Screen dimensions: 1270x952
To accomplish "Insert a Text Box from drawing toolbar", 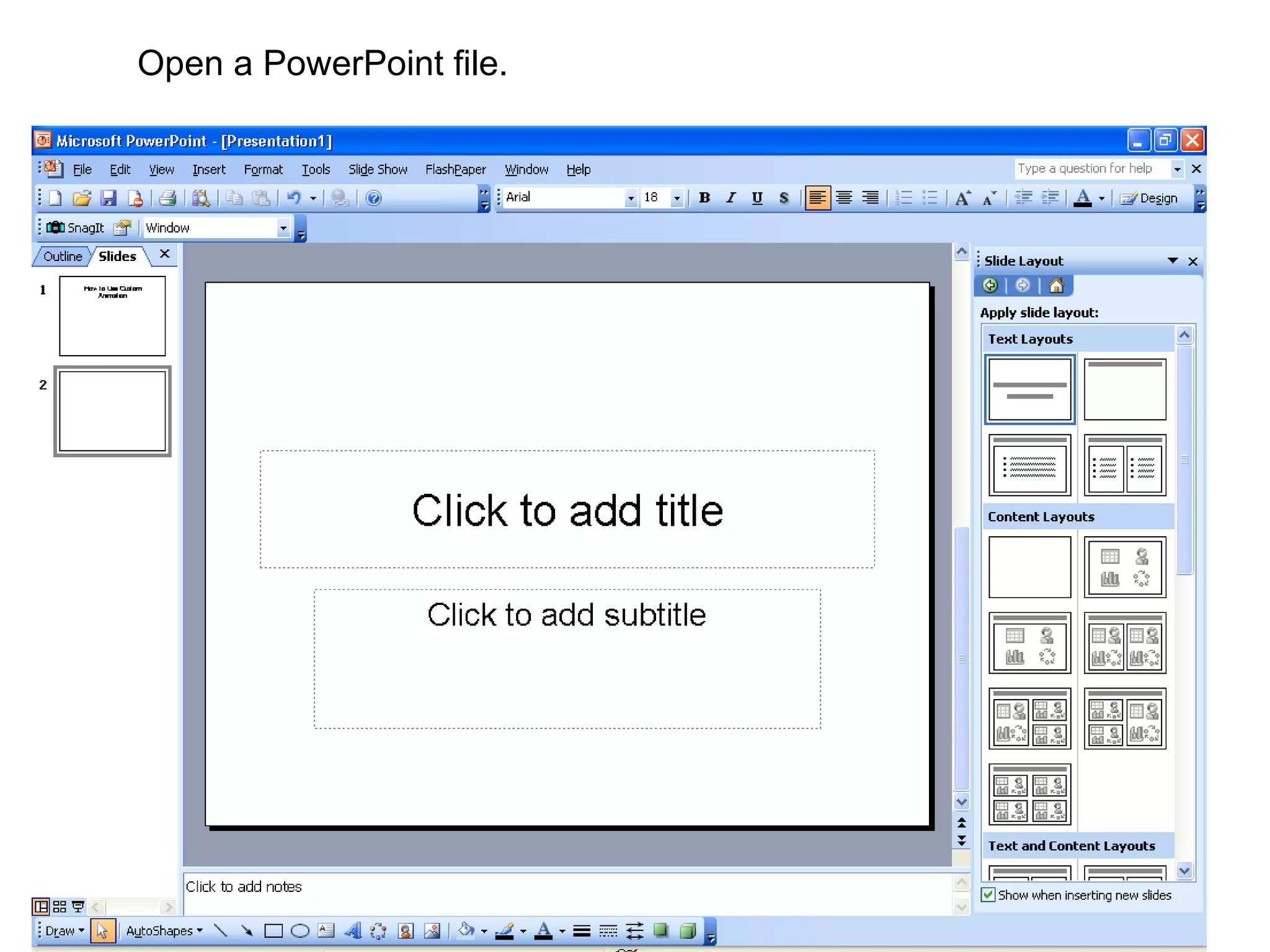I will [x=326, y=930].
